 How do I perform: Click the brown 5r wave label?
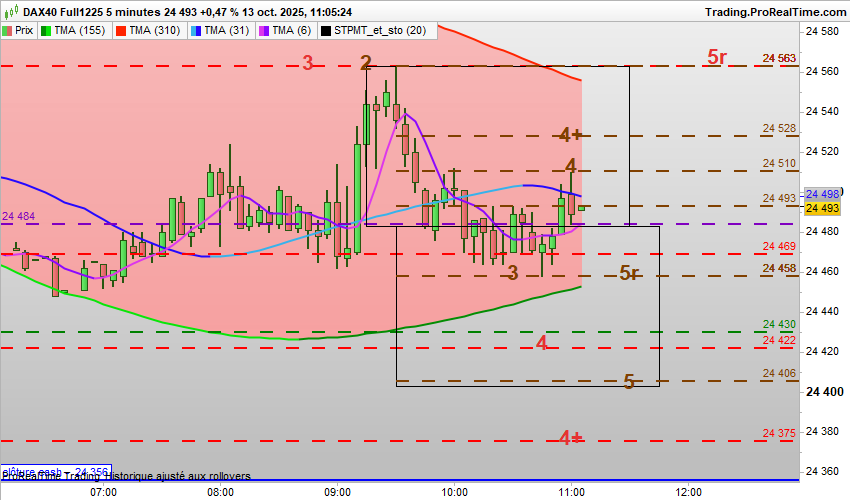[629, 273]
